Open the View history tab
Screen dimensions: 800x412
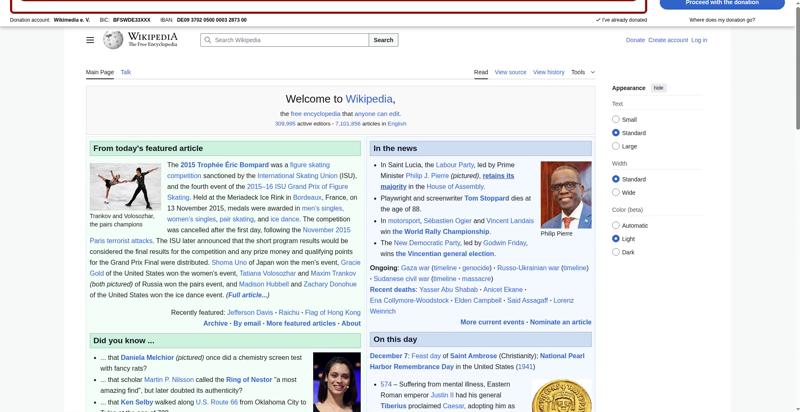(x=548, y=72)
